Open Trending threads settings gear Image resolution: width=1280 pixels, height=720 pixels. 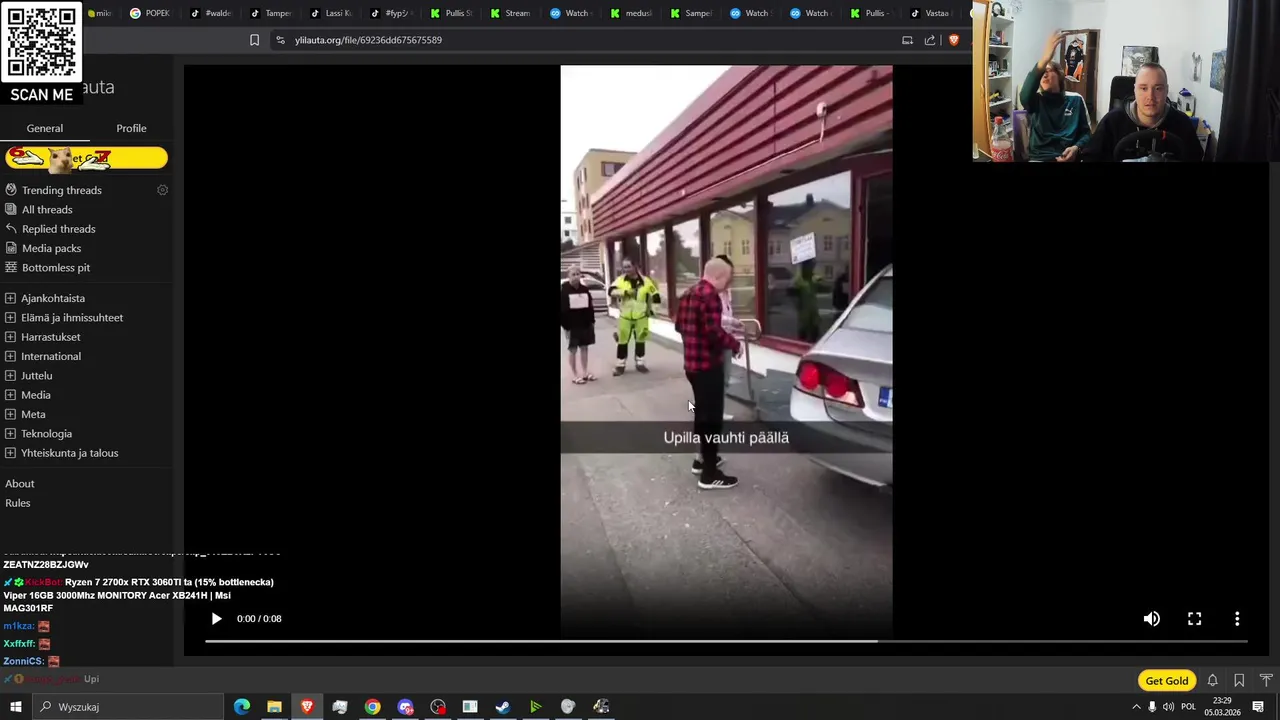click(162, 190)
